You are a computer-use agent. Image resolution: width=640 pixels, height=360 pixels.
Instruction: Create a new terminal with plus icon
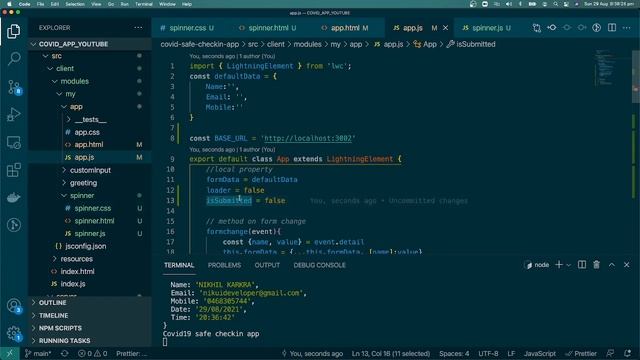coord(559,265)
